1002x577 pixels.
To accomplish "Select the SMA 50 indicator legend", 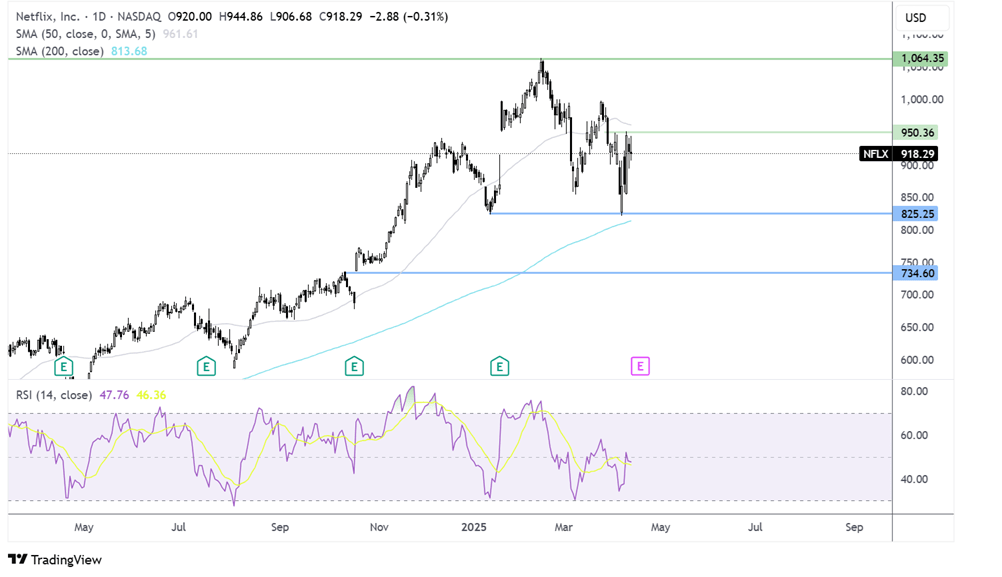I will point(86,34).
